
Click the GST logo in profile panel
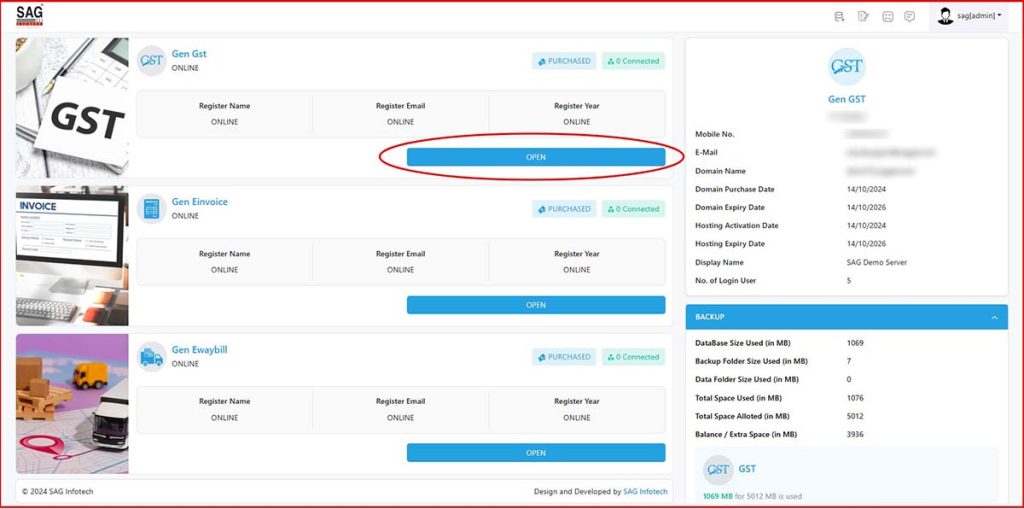pos(846,67)
